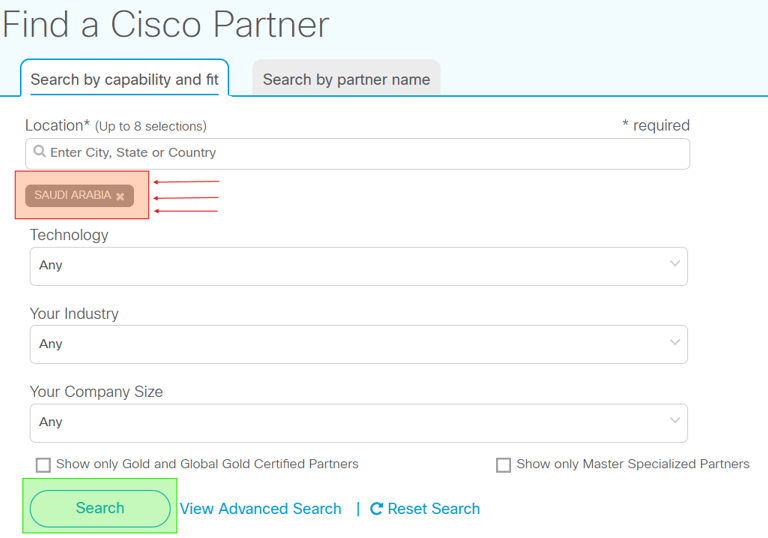Click the Your Industry label
768x538 pixels.
point(74,314)
